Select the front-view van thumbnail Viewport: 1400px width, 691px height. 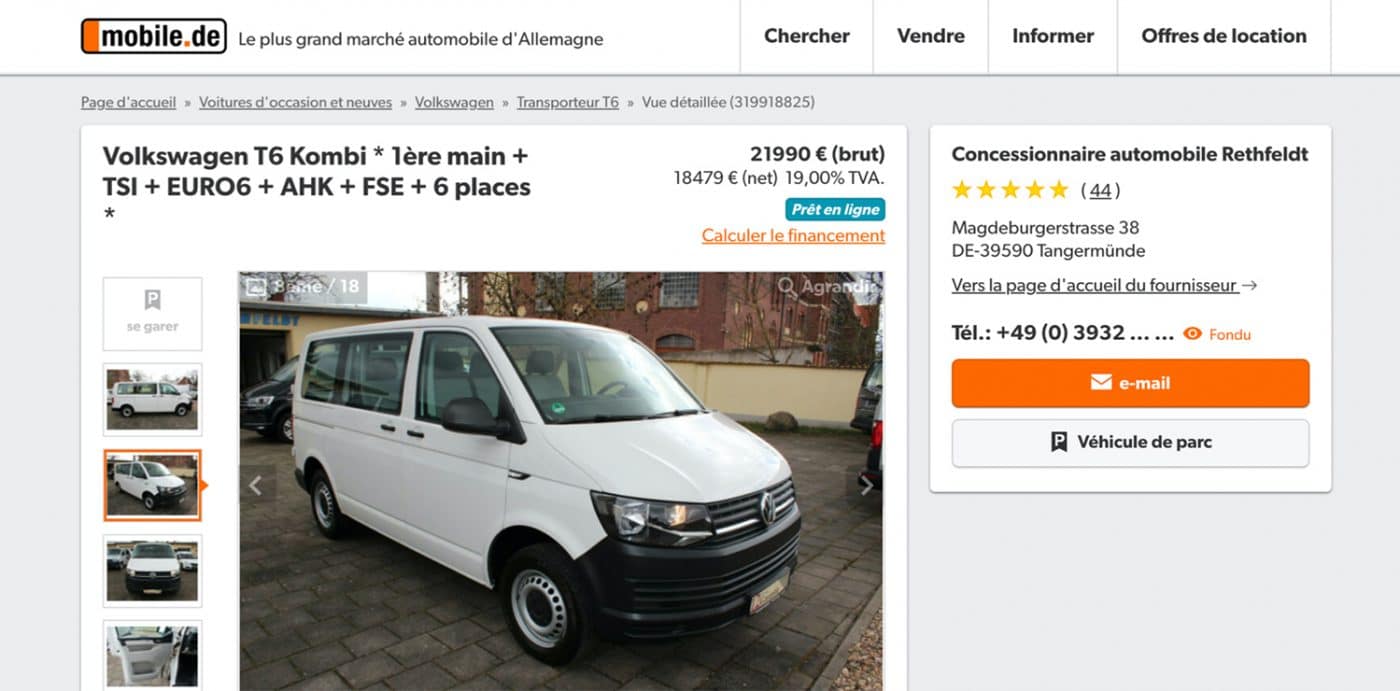tap(152, 571)
